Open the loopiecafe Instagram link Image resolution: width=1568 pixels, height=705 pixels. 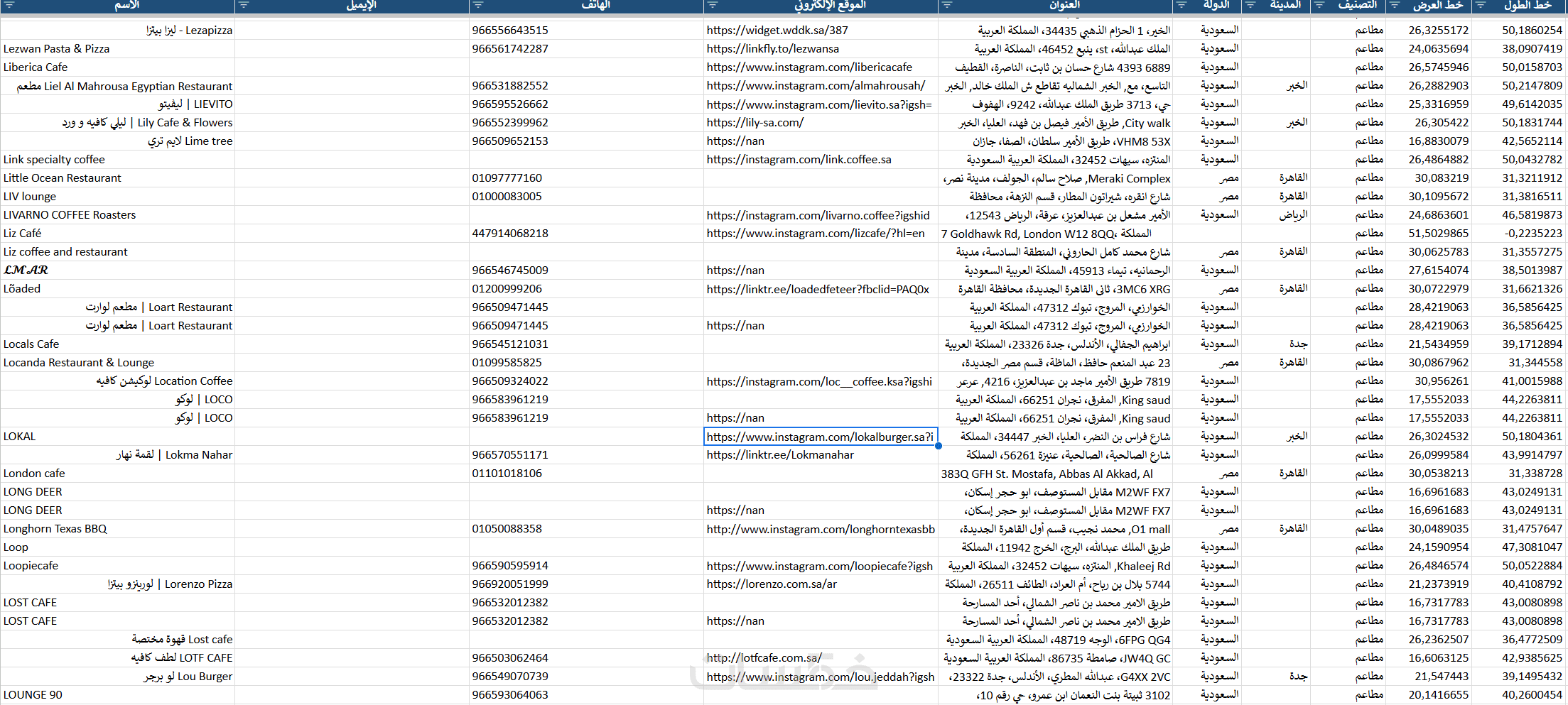(820, 566)
